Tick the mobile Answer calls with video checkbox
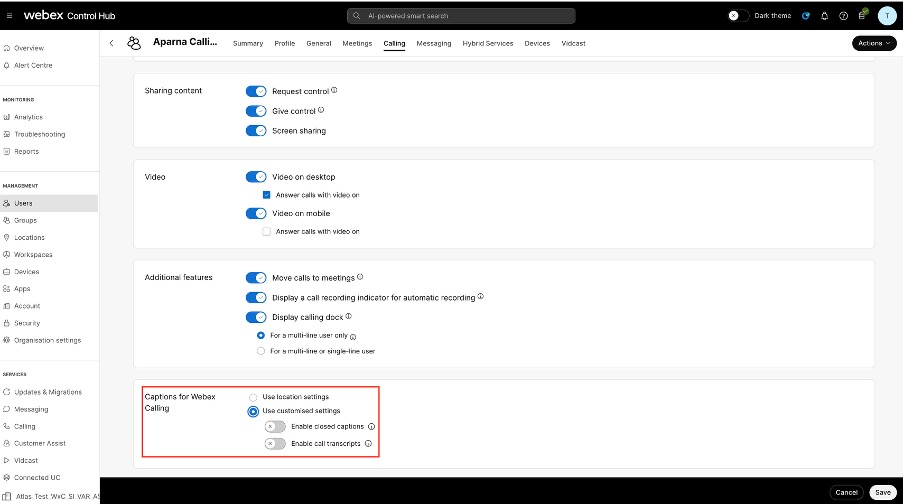The width and height of the screenshot is (904, 504). point(267,231)
